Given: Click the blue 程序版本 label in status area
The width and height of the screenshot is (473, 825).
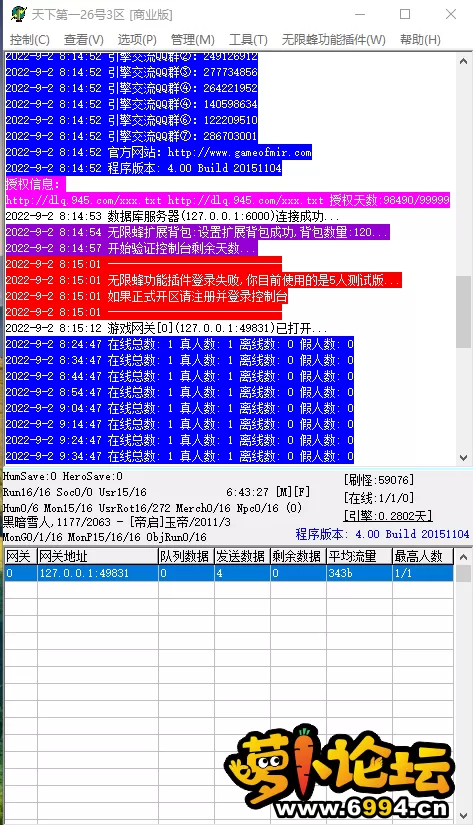Looking at the screenshot, I should 383,534.
